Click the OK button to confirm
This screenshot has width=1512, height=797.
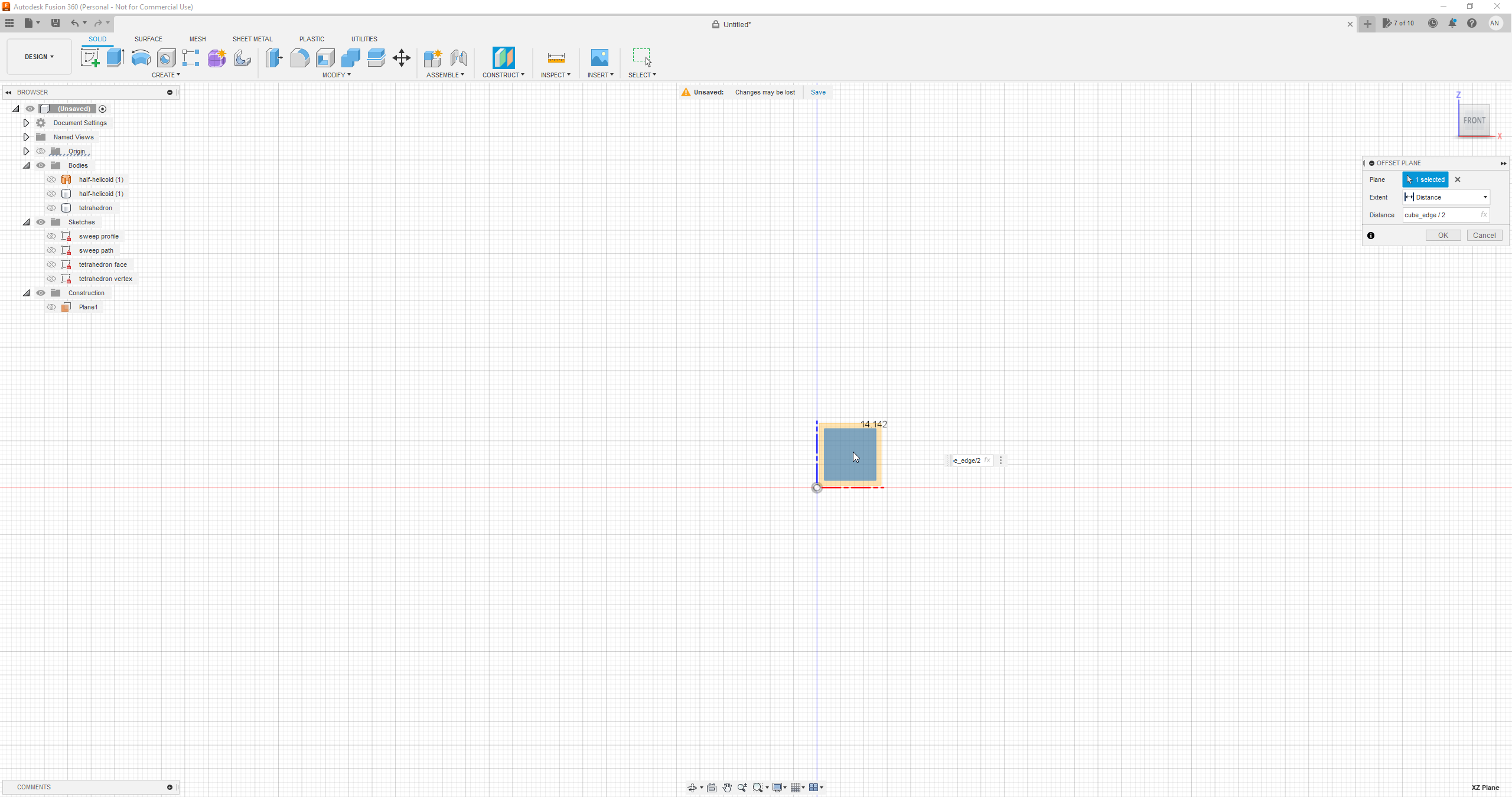click(1443, 235)
